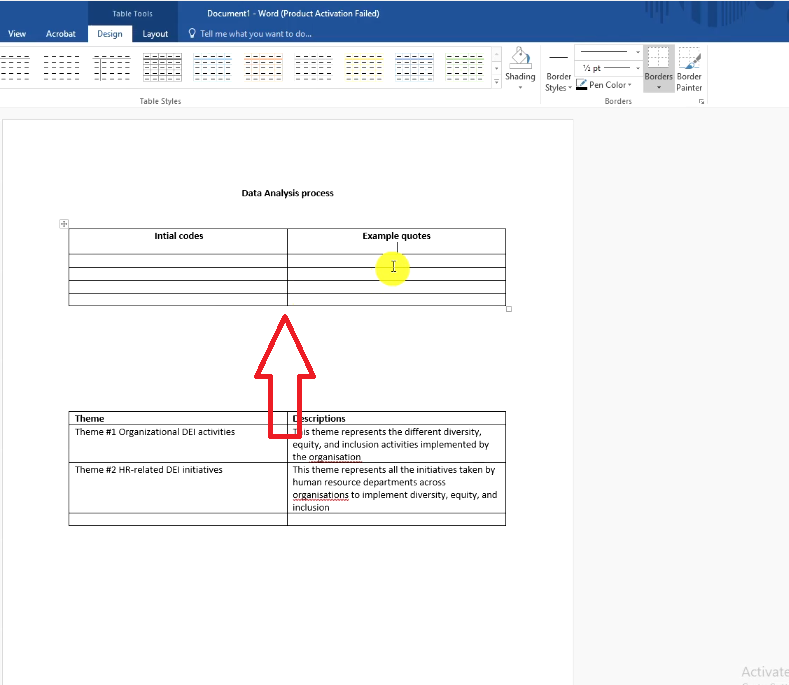Screen dimensions: 789x685
Task: Apply the second plain table style thumbnail
Action: click(x=61, y=67)
